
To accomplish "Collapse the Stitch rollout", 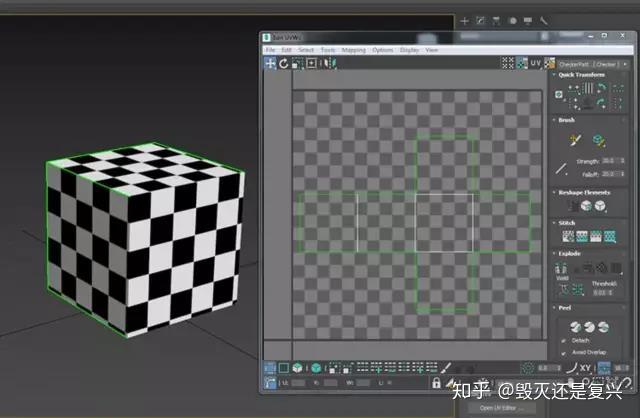I will pos(554,223).
